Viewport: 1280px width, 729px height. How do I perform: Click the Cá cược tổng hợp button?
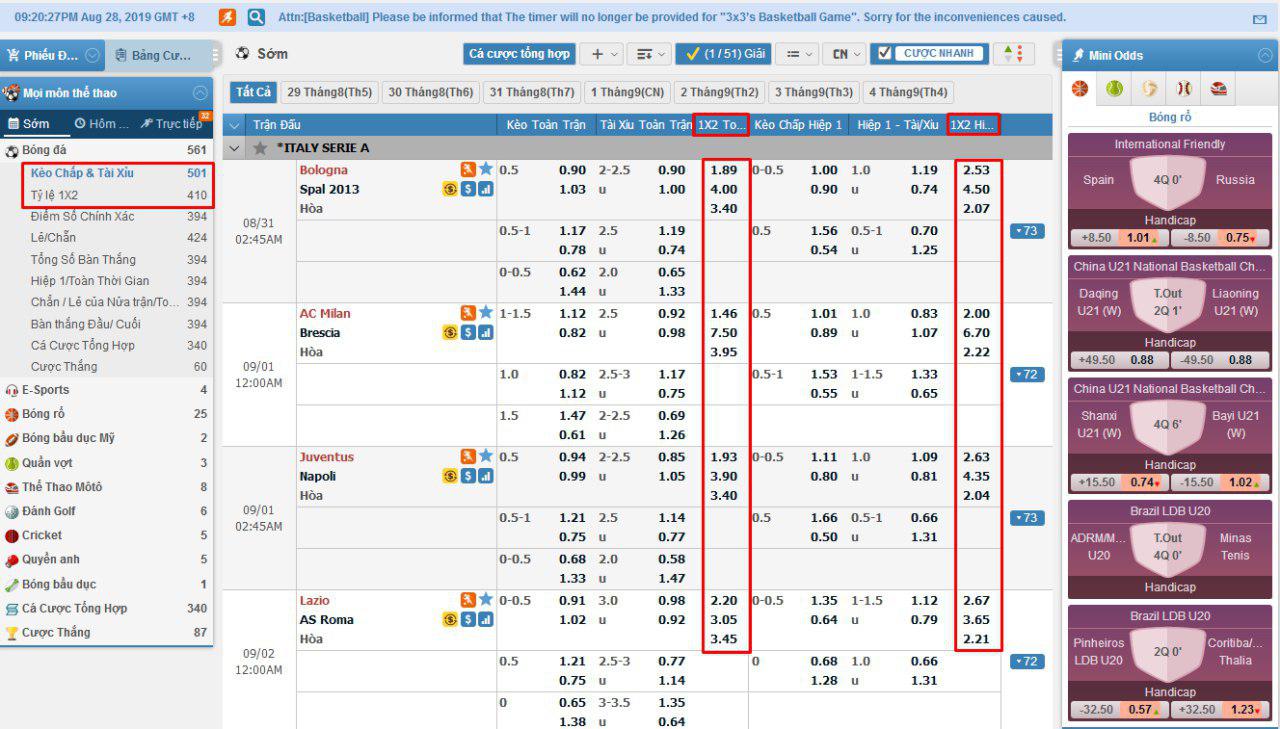tap(519, 54)
